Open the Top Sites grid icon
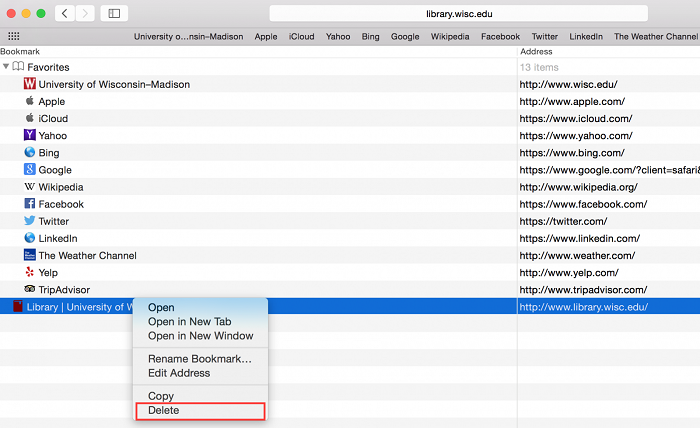The image size is (700, 428). click(14, 36)
